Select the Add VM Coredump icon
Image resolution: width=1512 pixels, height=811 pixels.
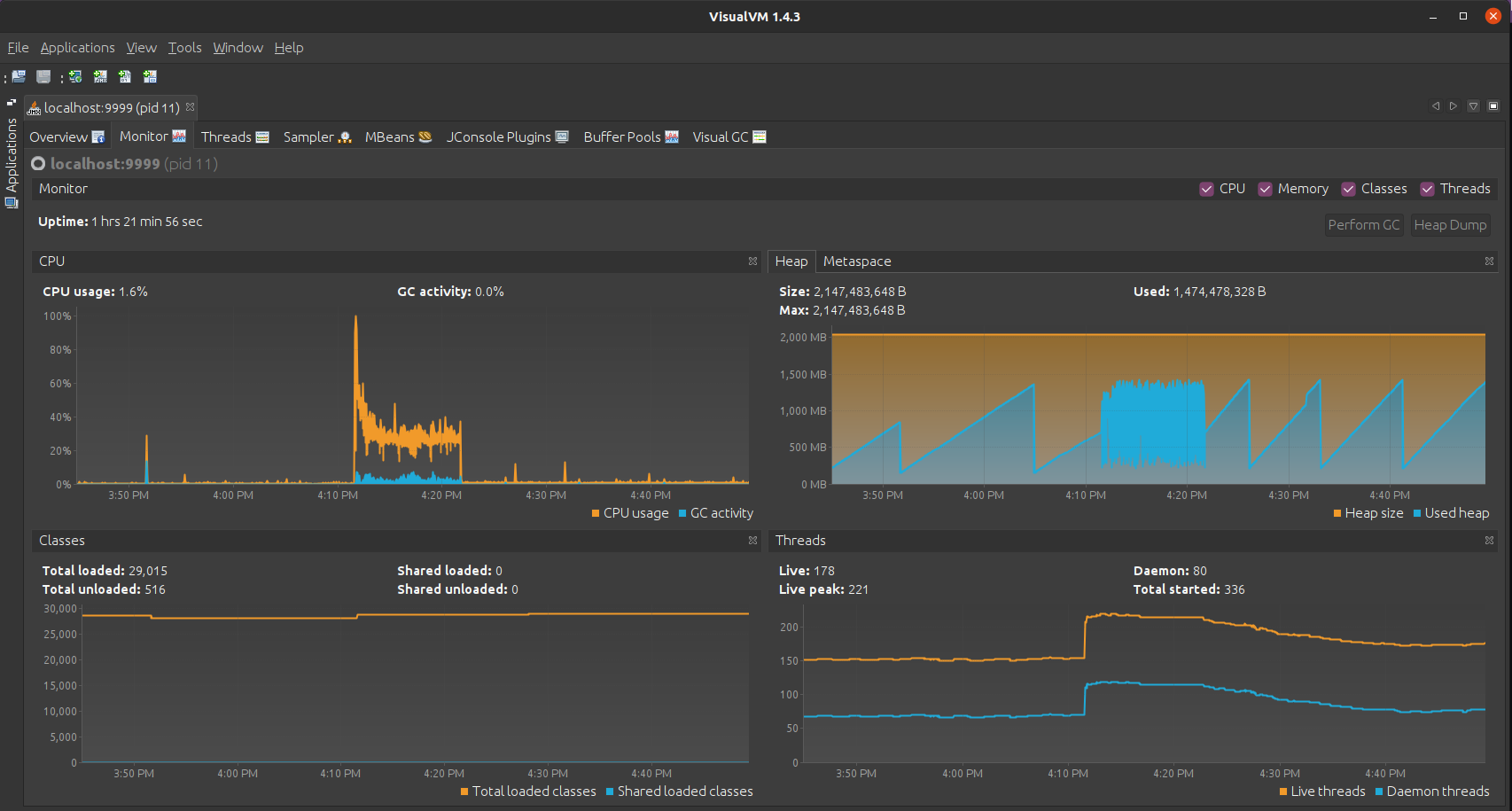point(125,76)
